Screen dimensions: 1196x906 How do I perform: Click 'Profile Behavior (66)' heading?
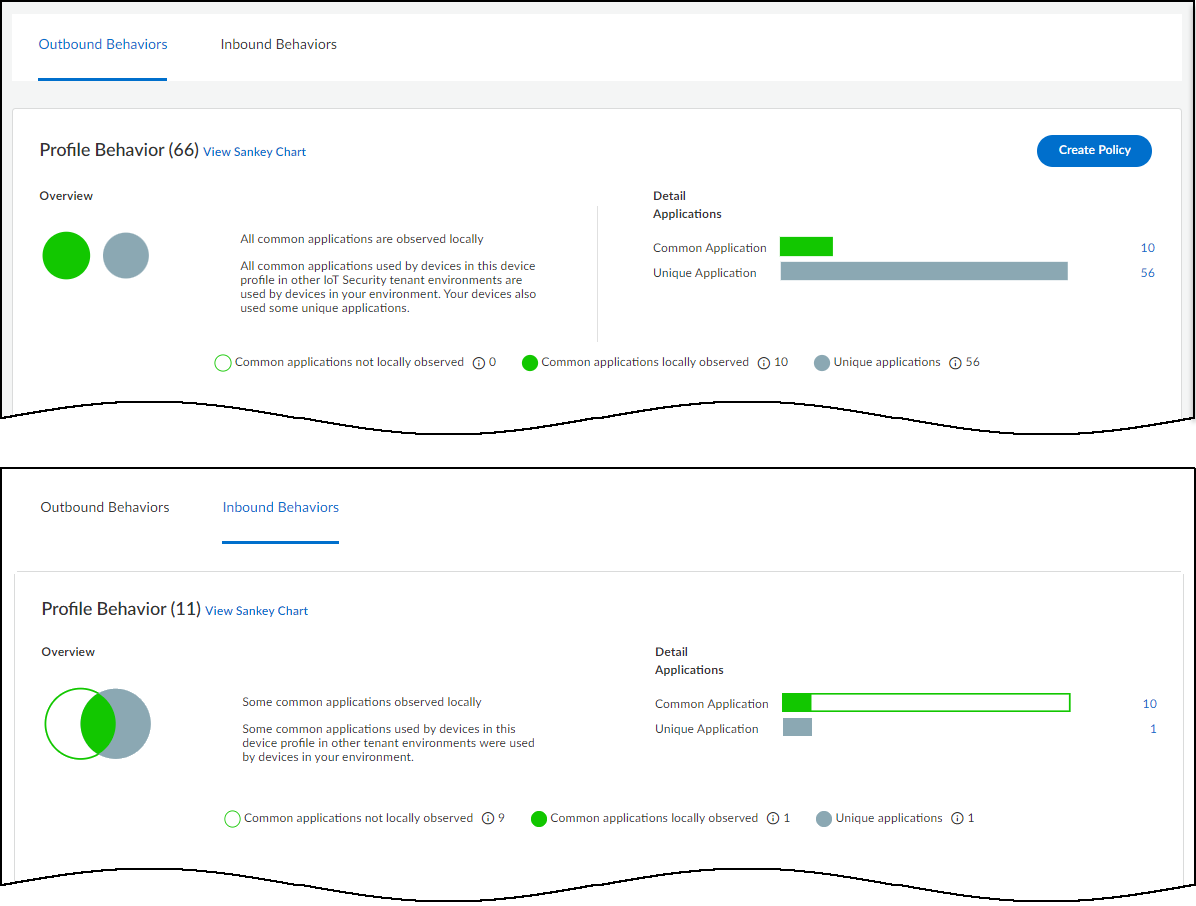point(119,150)
